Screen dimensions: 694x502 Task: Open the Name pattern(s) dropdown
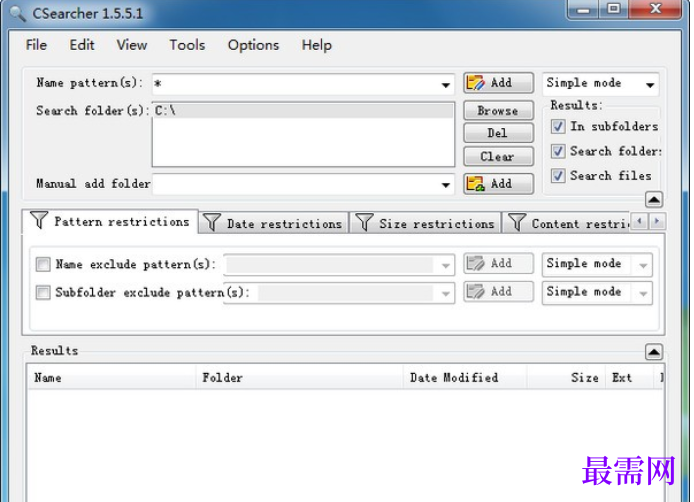pyautogui.click(x=446, y=85)
